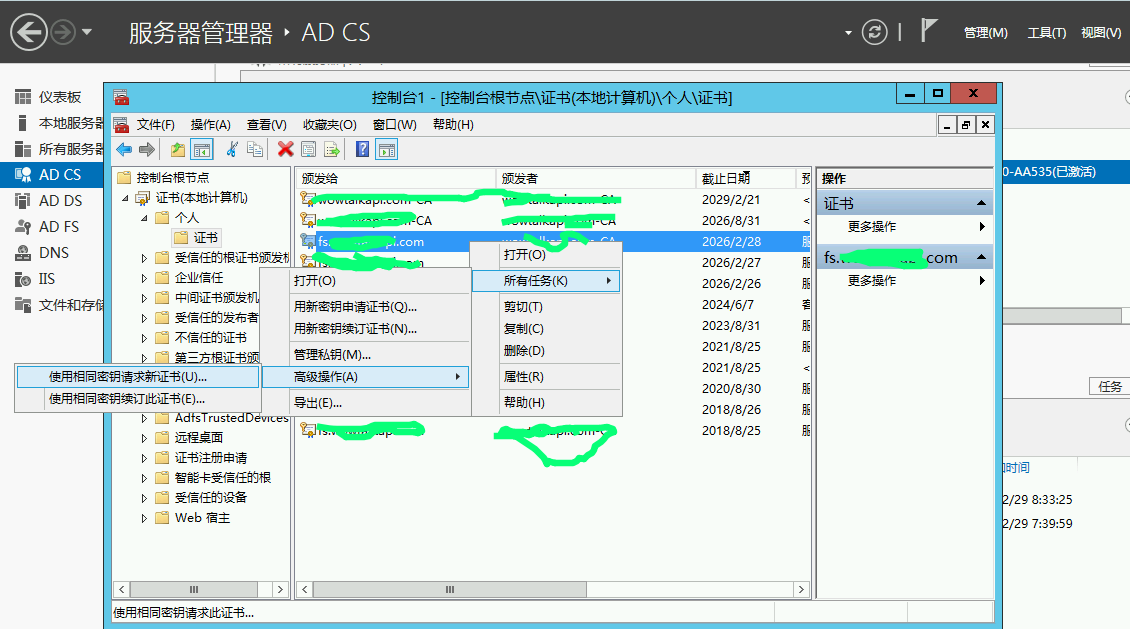
Task: Click the 截止日期 column header
Action: pos(745,178)
